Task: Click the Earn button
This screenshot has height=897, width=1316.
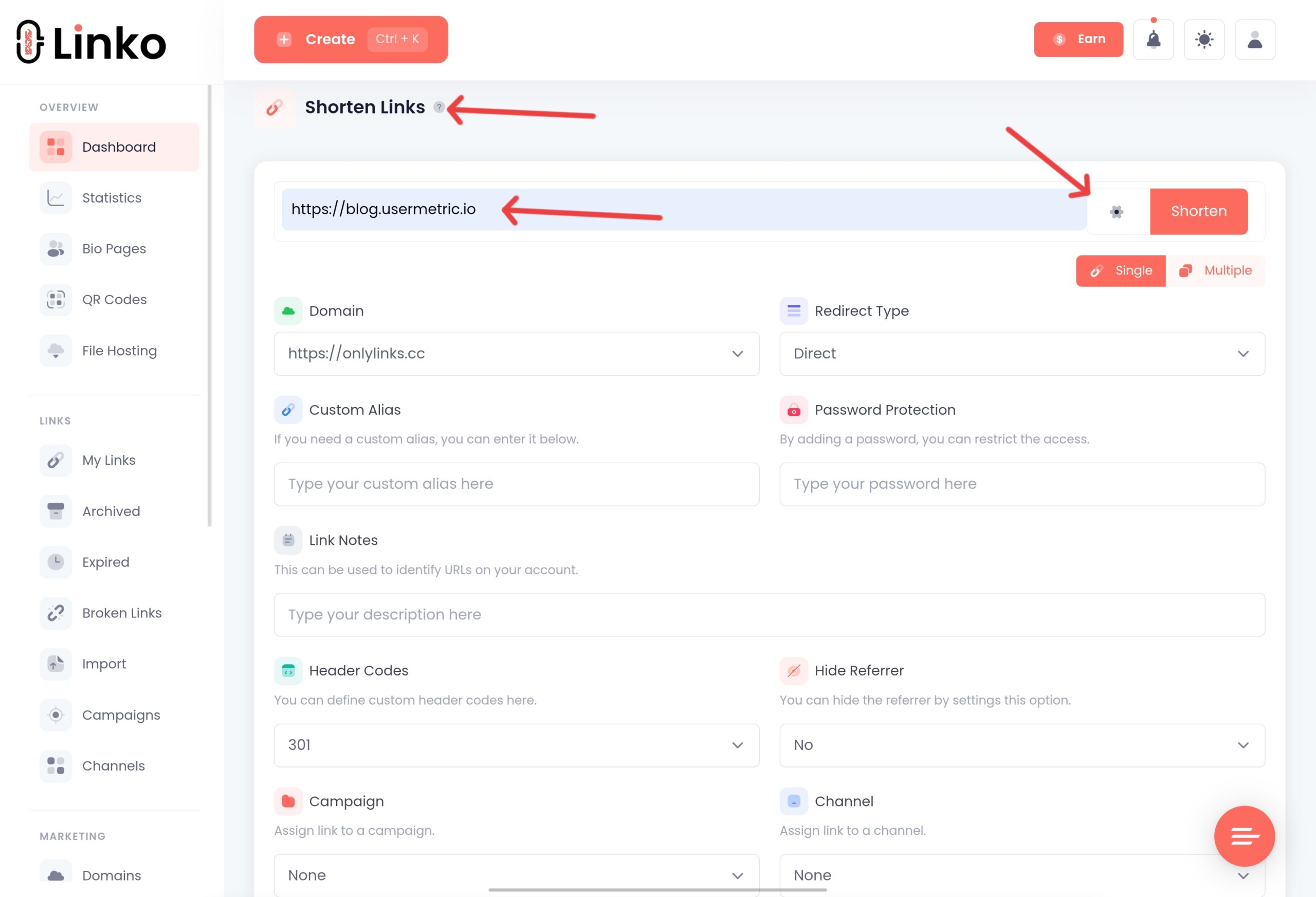Action: tap(1078, 39)
